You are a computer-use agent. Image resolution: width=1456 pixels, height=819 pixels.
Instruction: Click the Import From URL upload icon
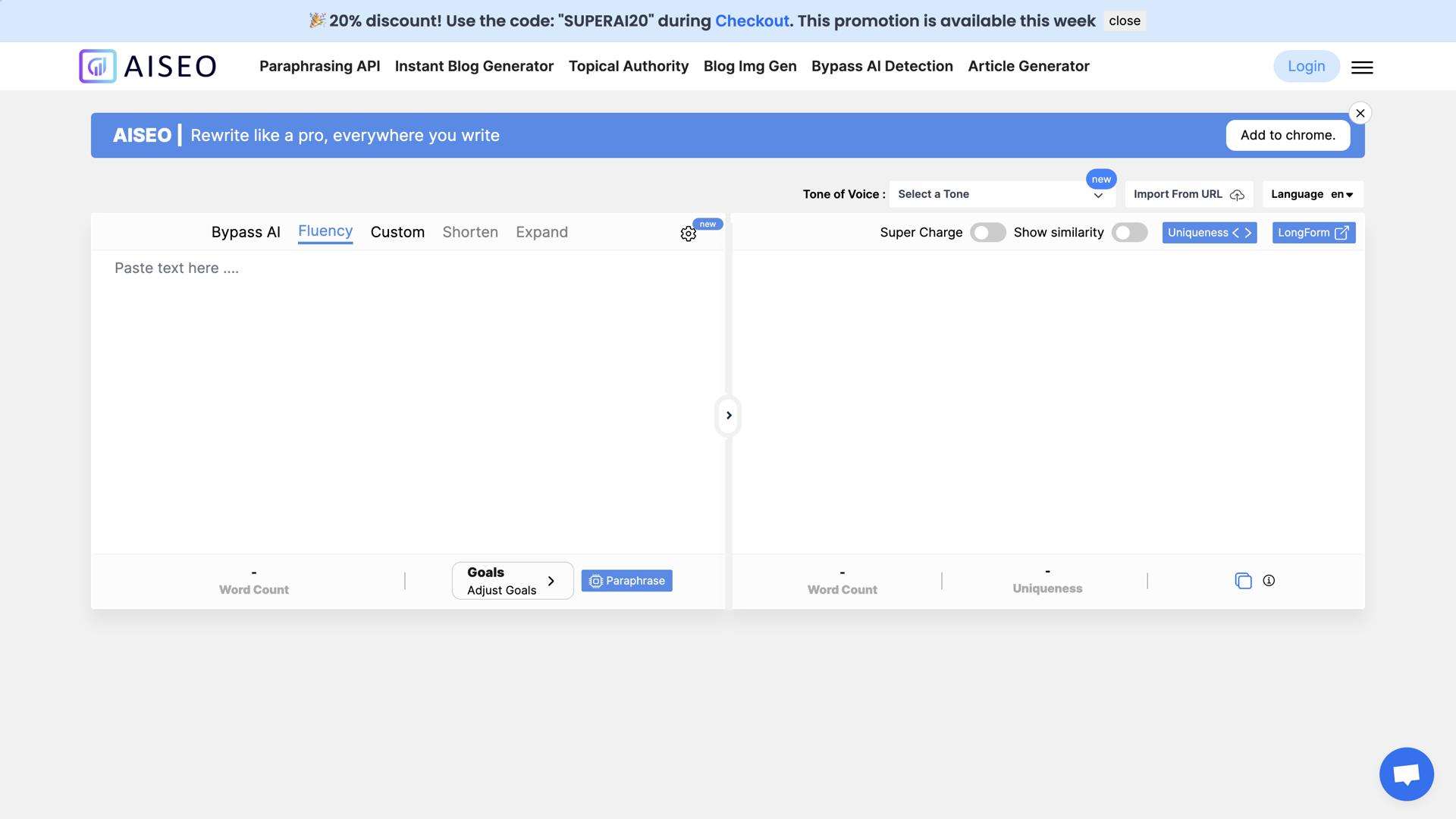[x=1238, y=195]
